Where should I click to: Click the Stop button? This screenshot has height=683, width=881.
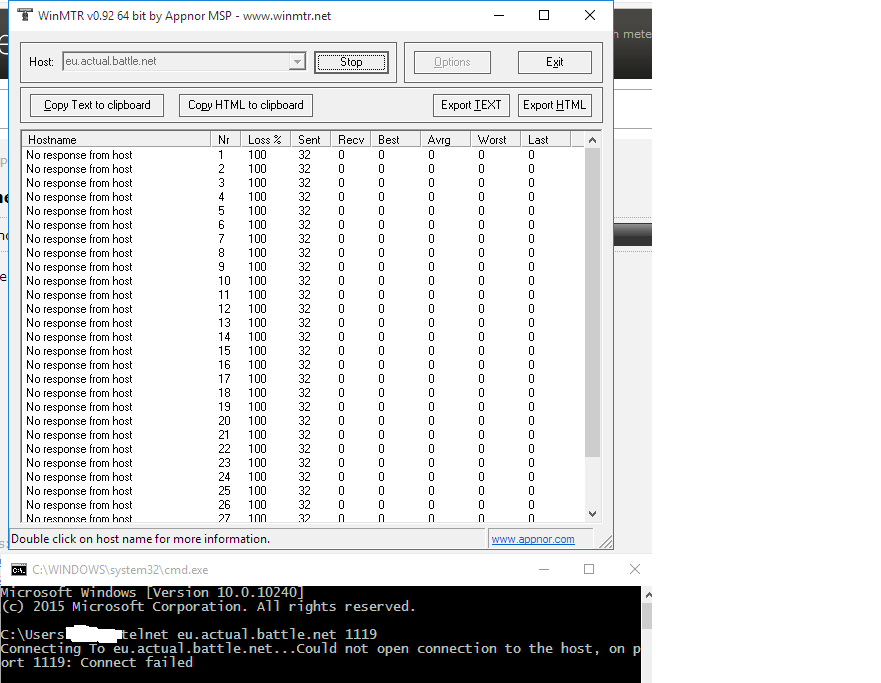pos(350,62)
